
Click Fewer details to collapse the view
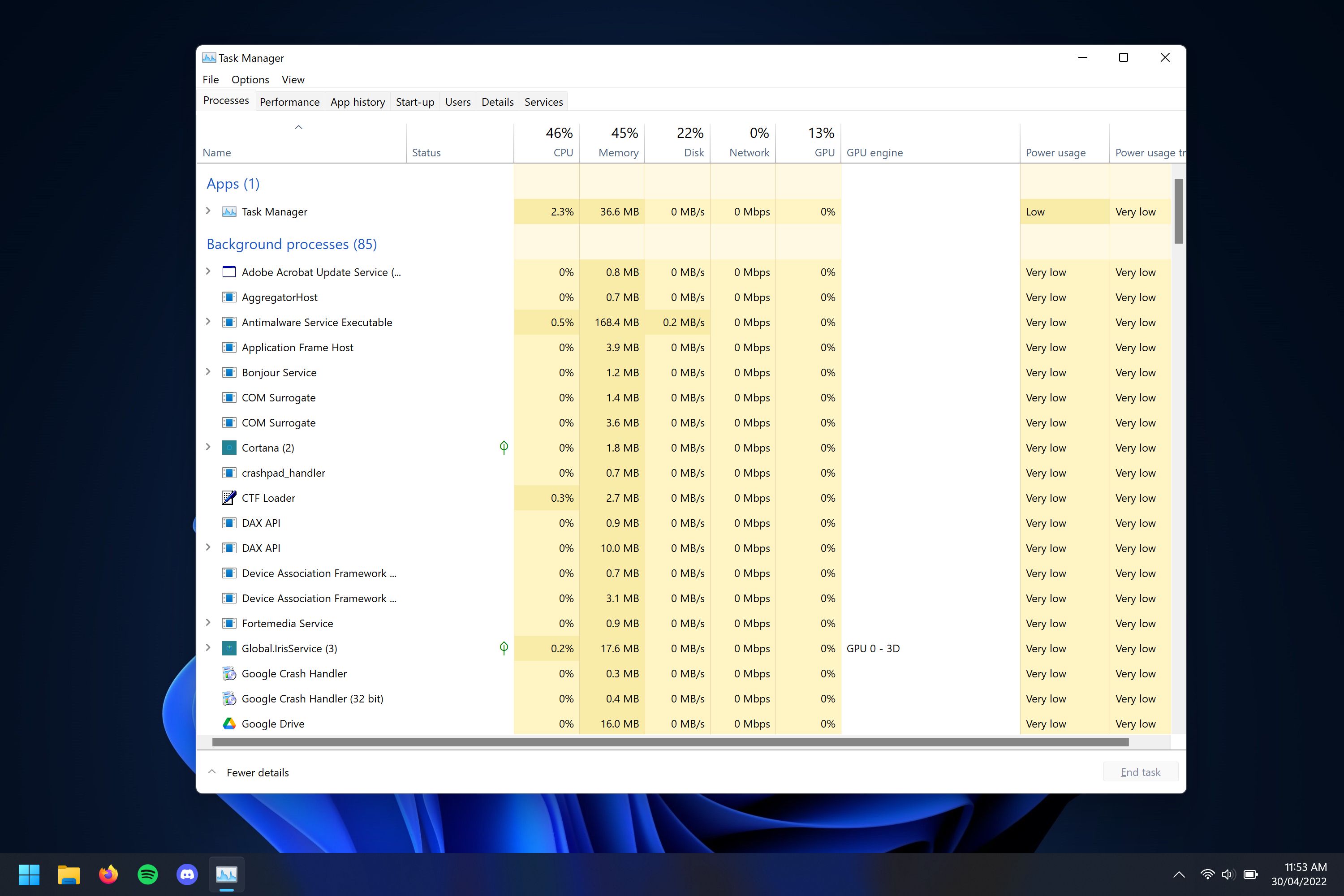click(x=258, y=772)
